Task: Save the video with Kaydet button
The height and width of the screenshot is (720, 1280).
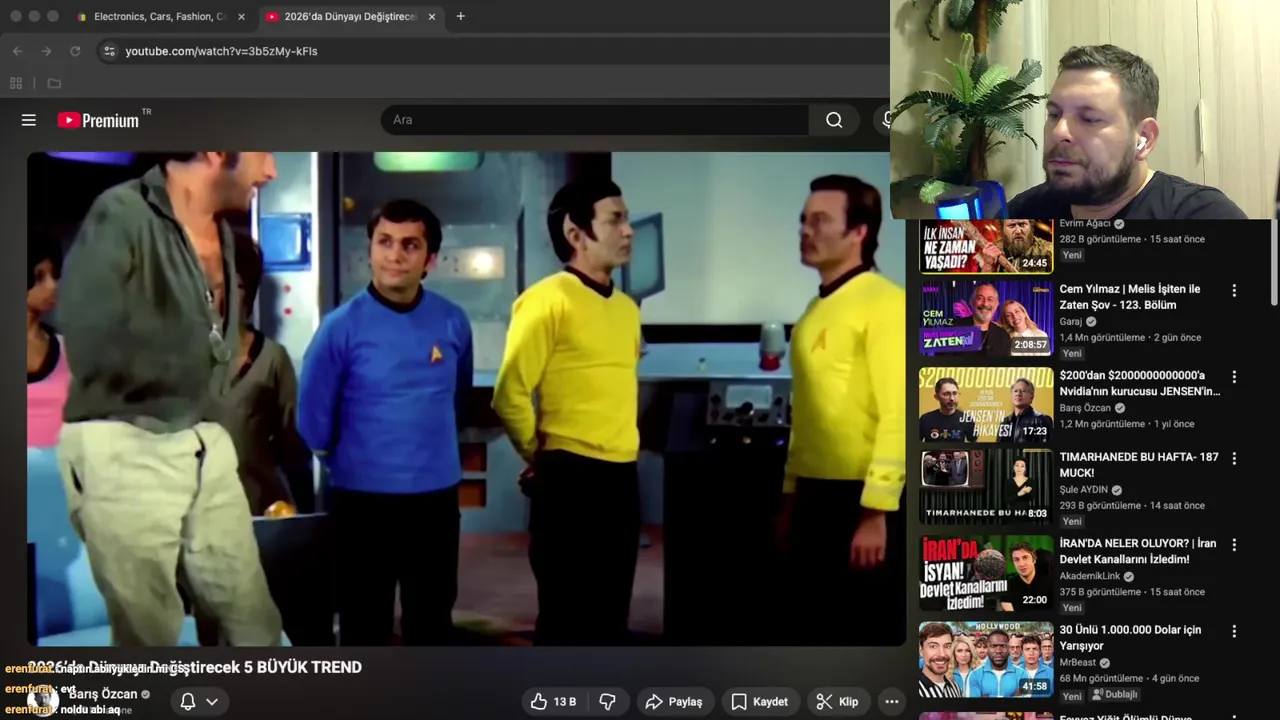Action: coord(759,702)
